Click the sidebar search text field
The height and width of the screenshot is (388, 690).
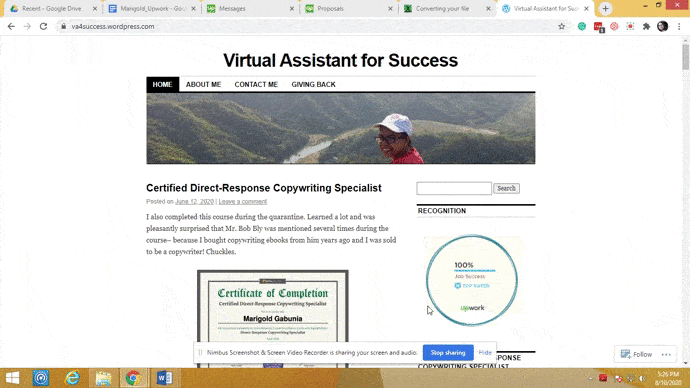[x=454, y=188]
